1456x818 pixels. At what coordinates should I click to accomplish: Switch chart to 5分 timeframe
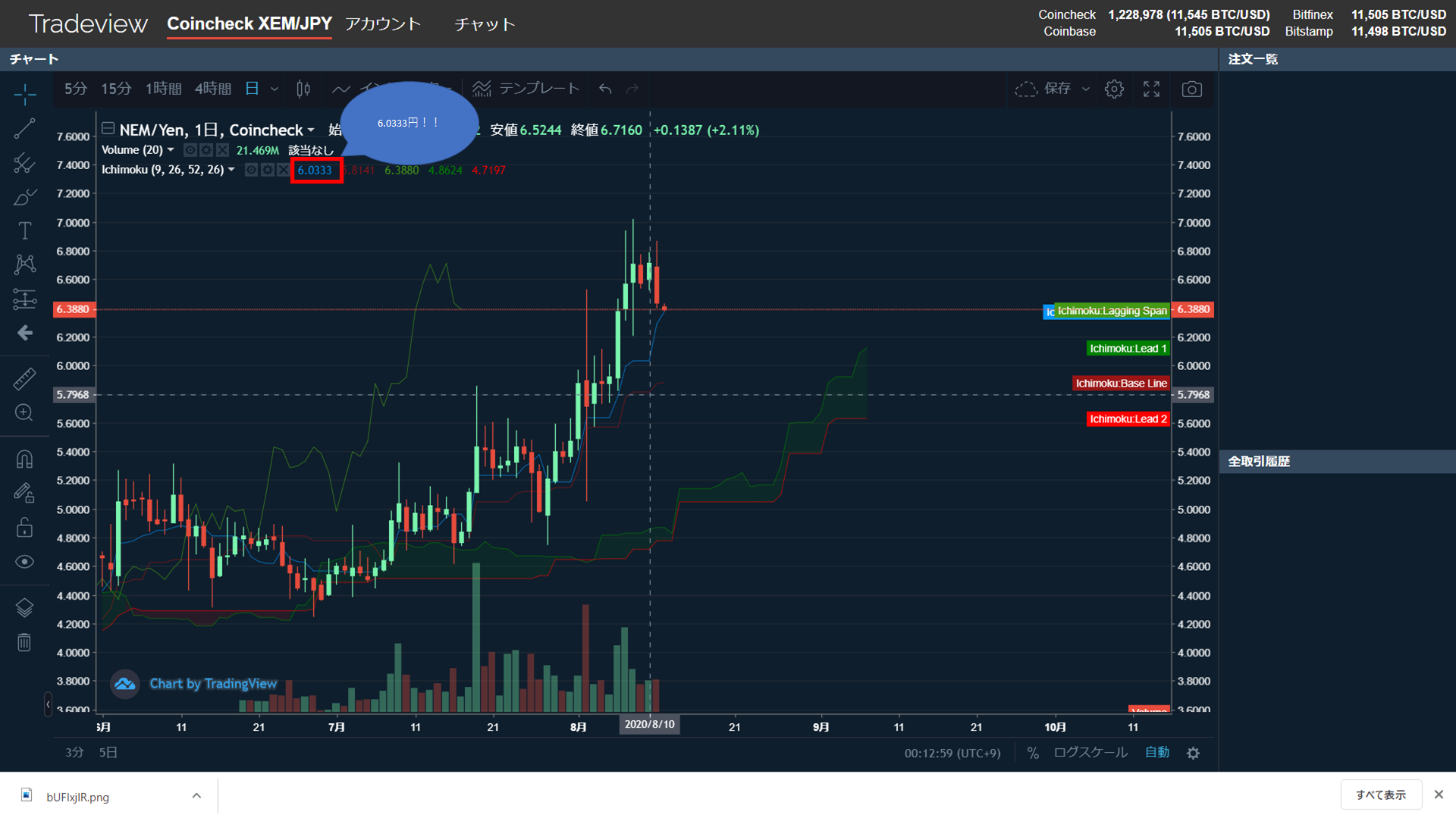[x=75, y=89]
